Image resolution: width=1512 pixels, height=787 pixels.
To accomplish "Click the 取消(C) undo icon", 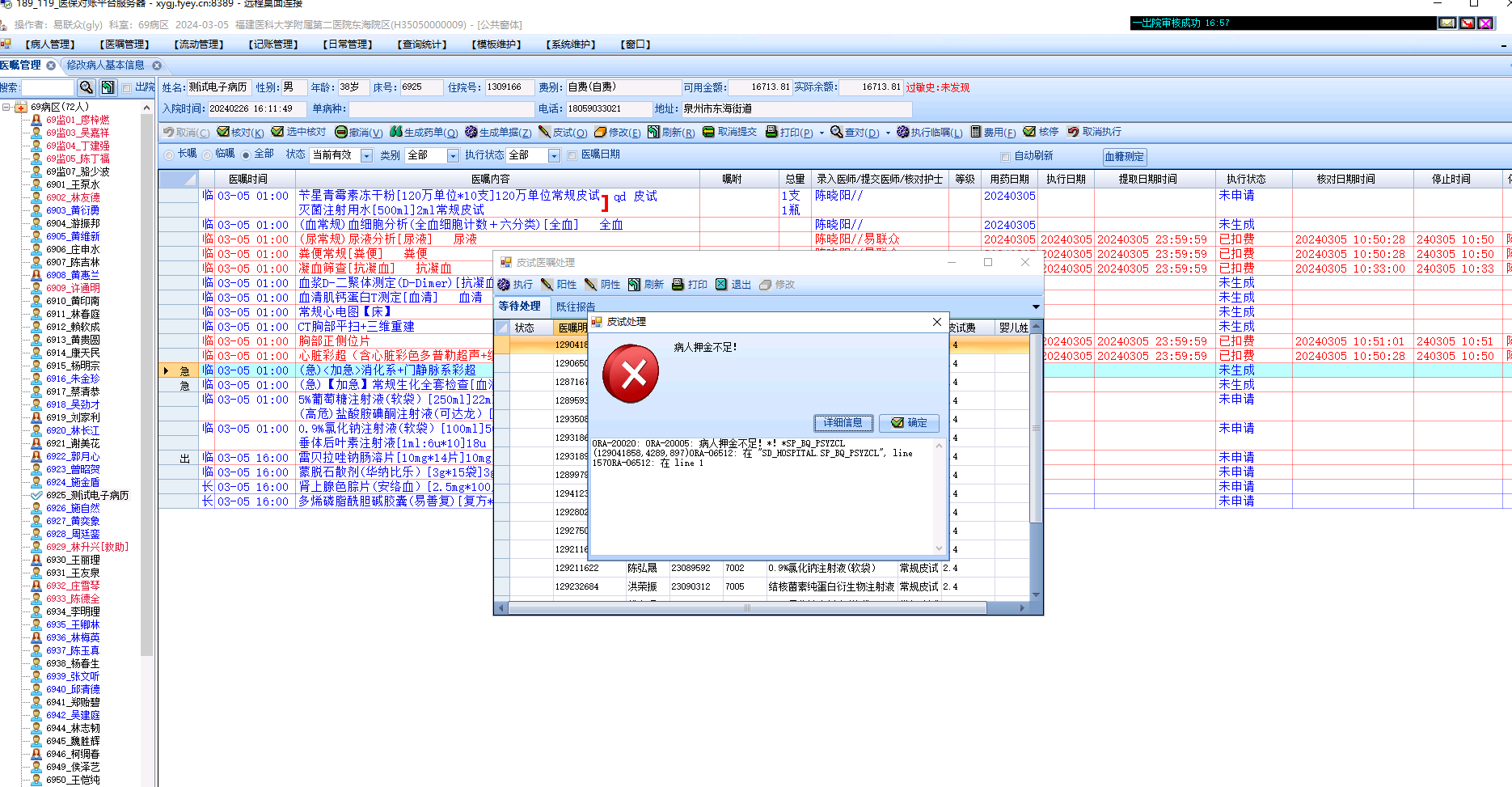I will [168, 132].
